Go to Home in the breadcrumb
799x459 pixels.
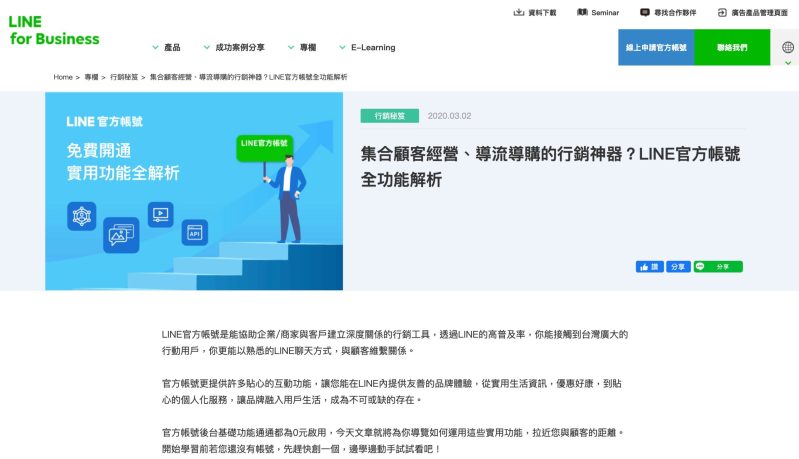tap(63, 77)
